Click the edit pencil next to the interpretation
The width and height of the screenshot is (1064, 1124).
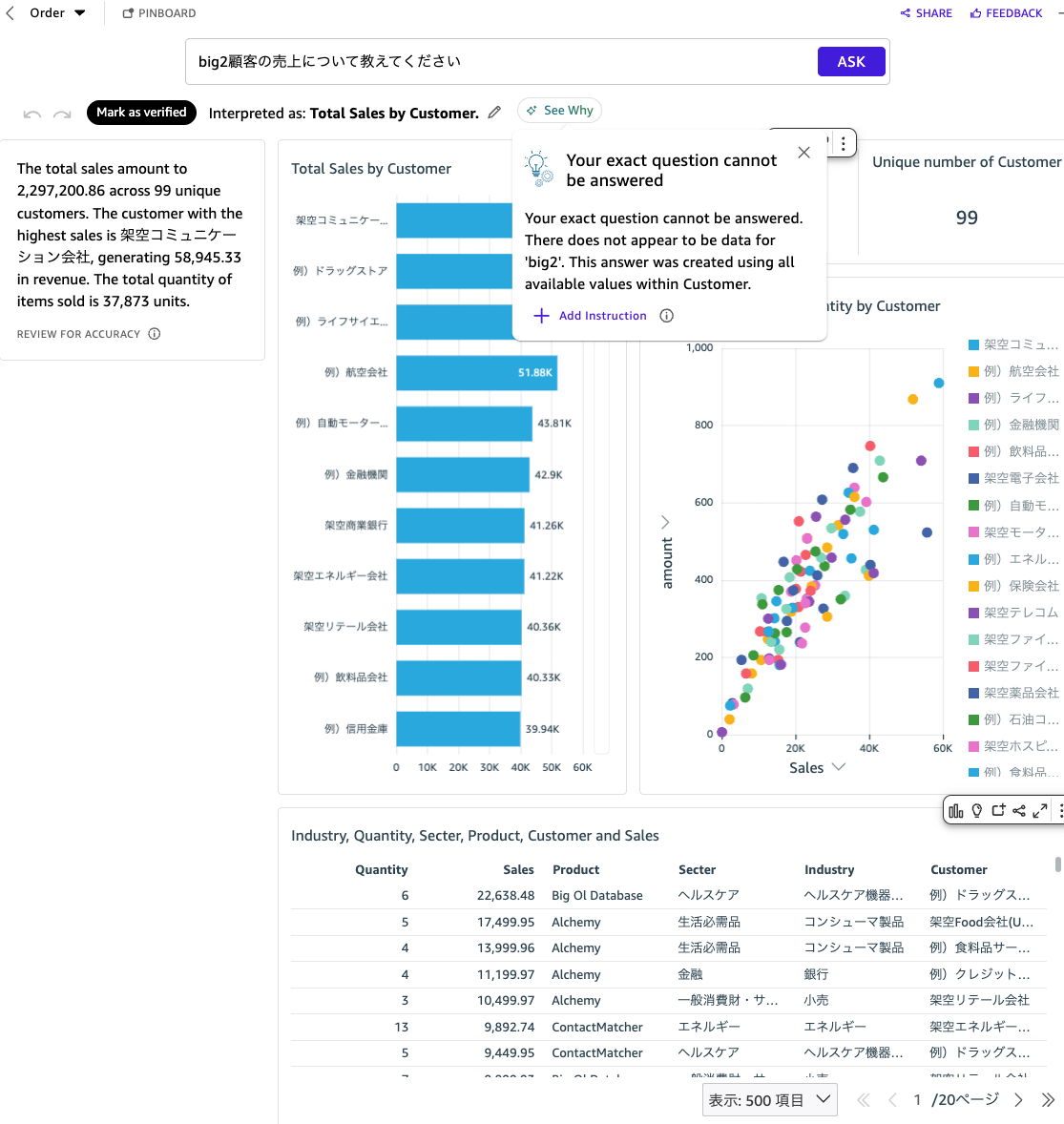(x=494, y=112)
